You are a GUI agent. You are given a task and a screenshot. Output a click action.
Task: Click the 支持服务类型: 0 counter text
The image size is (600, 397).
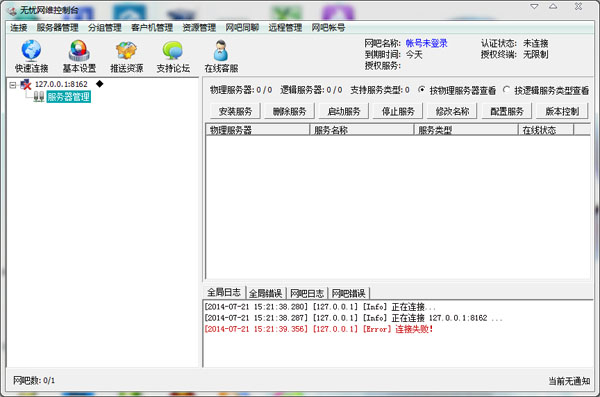[x=380, y=90]
